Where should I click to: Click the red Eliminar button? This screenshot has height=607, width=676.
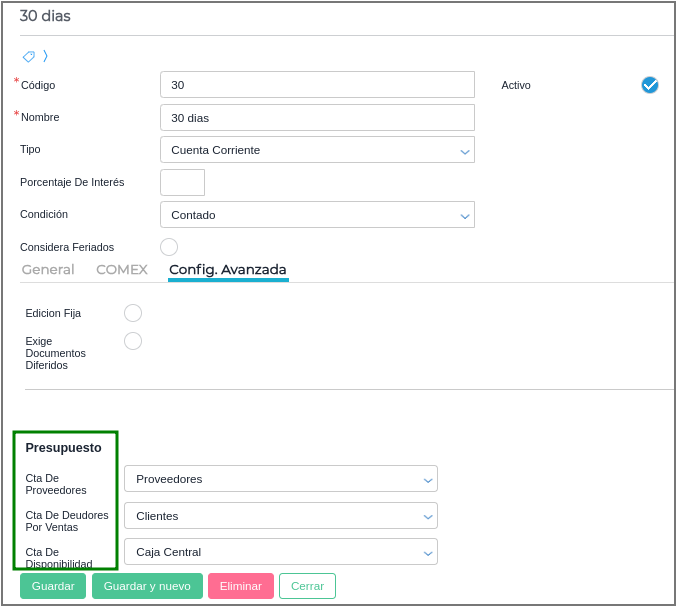pos(240,586)
